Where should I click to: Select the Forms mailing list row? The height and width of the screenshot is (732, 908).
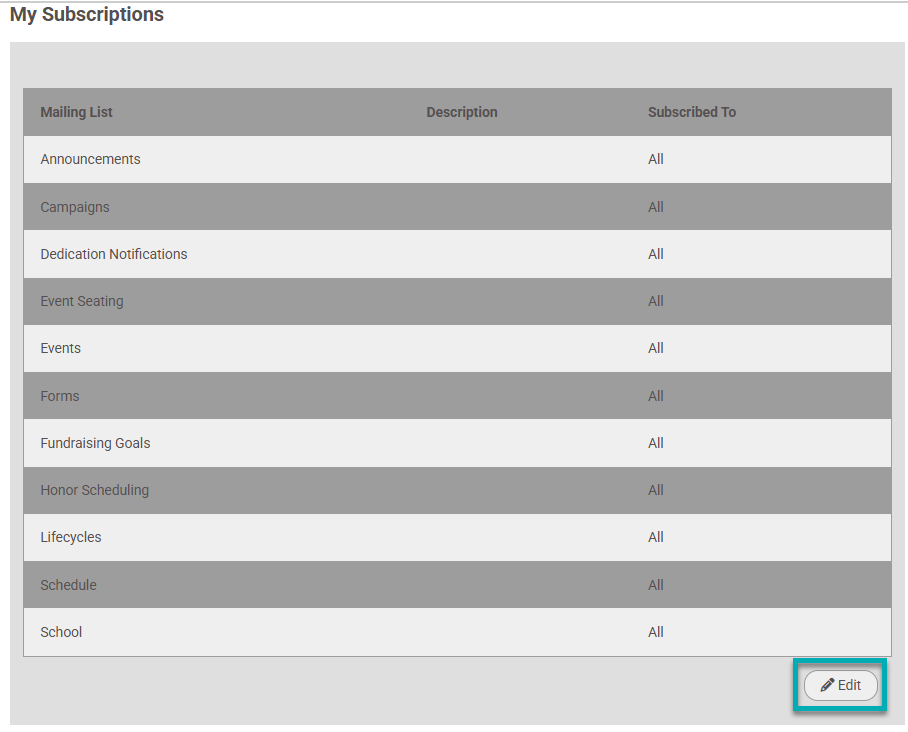pos(60,396)
